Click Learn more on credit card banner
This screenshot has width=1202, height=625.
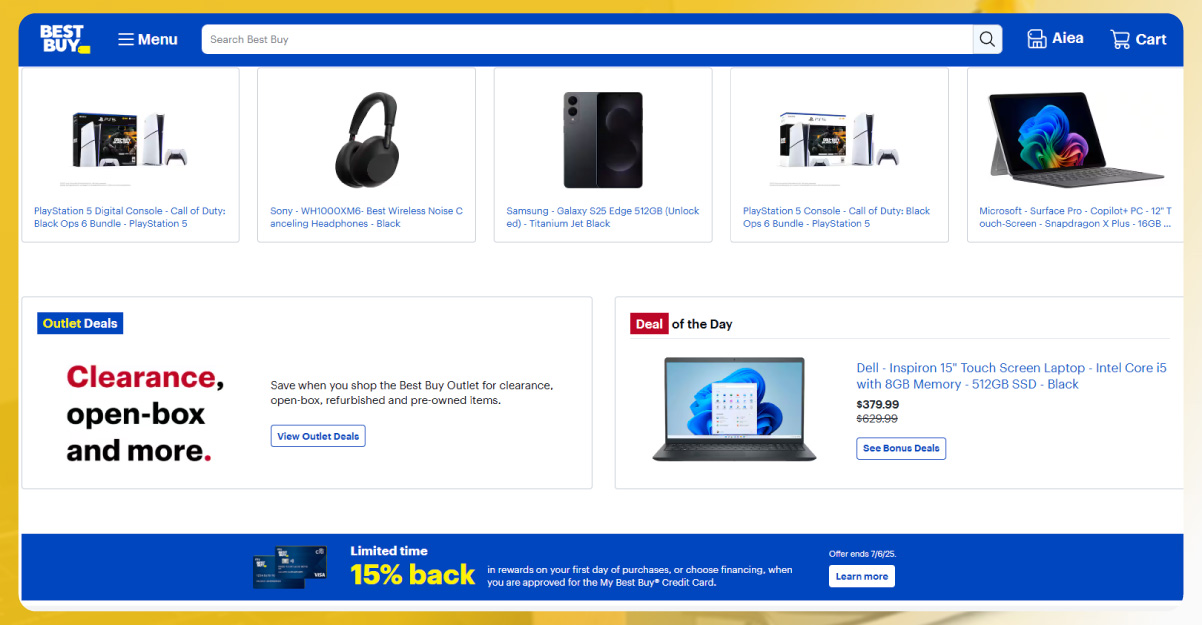(862, 576)
